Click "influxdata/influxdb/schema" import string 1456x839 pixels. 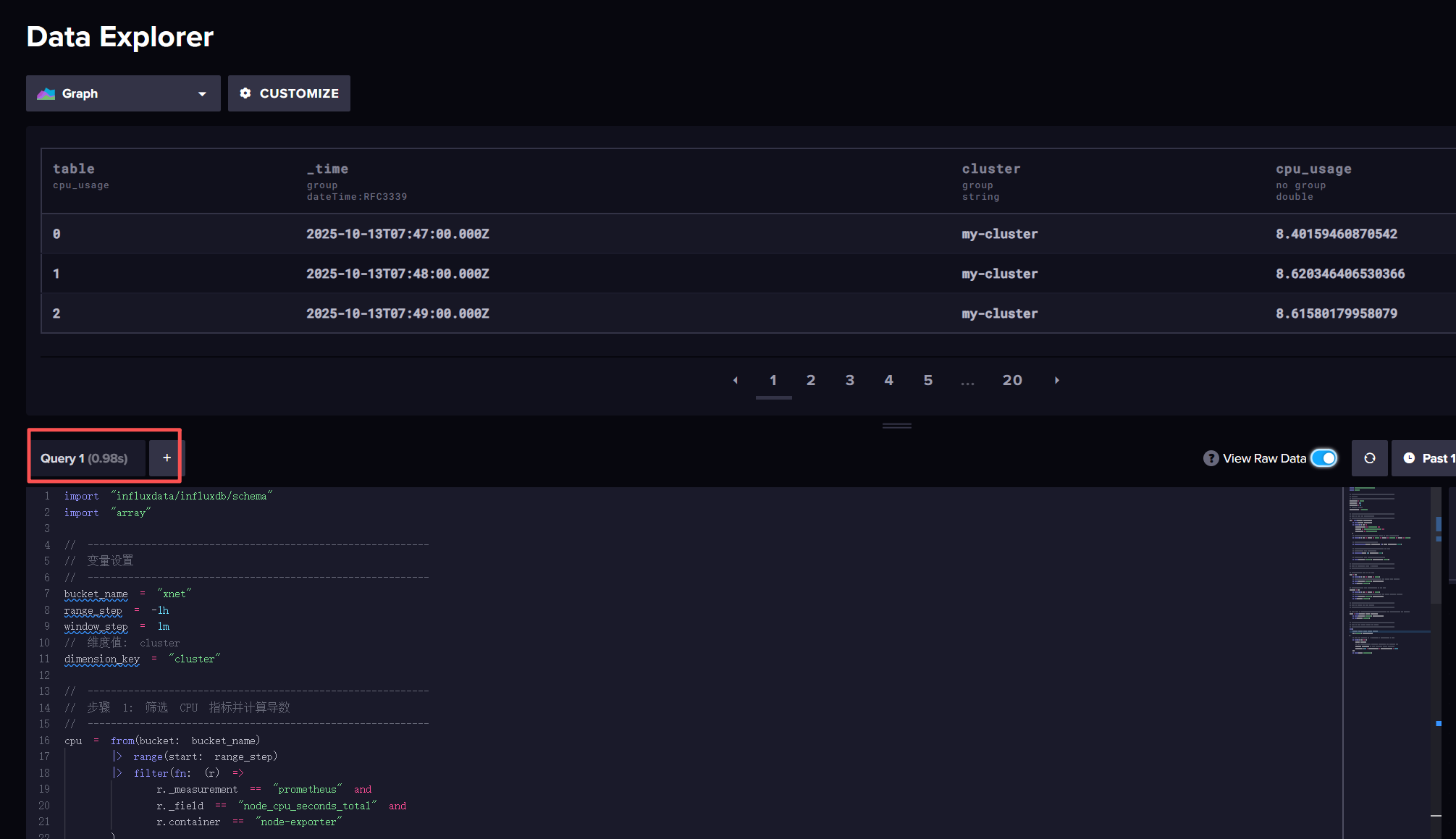[192, 496]
